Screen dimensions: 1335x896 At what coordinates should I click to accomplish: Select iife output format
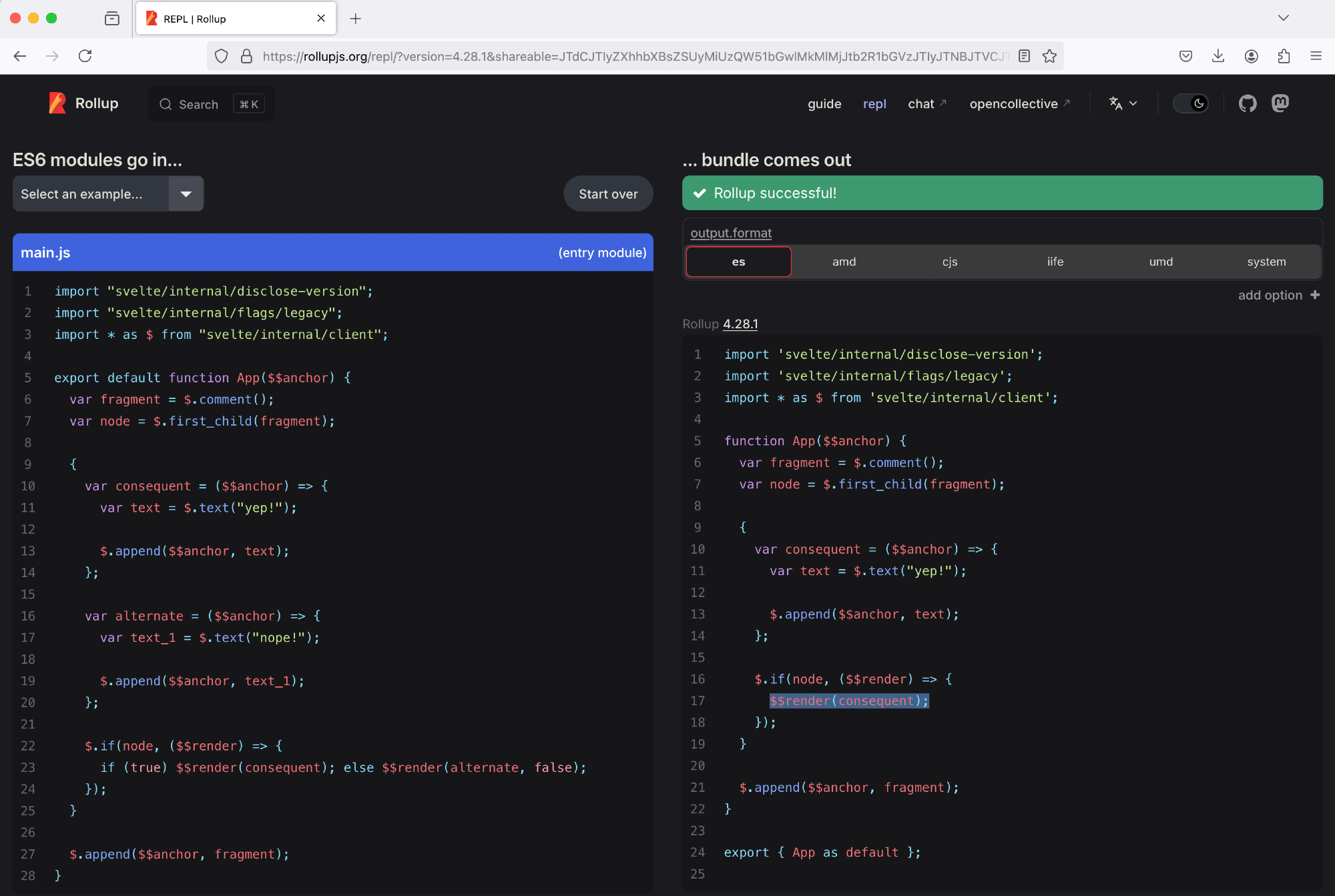(1055, 262)
